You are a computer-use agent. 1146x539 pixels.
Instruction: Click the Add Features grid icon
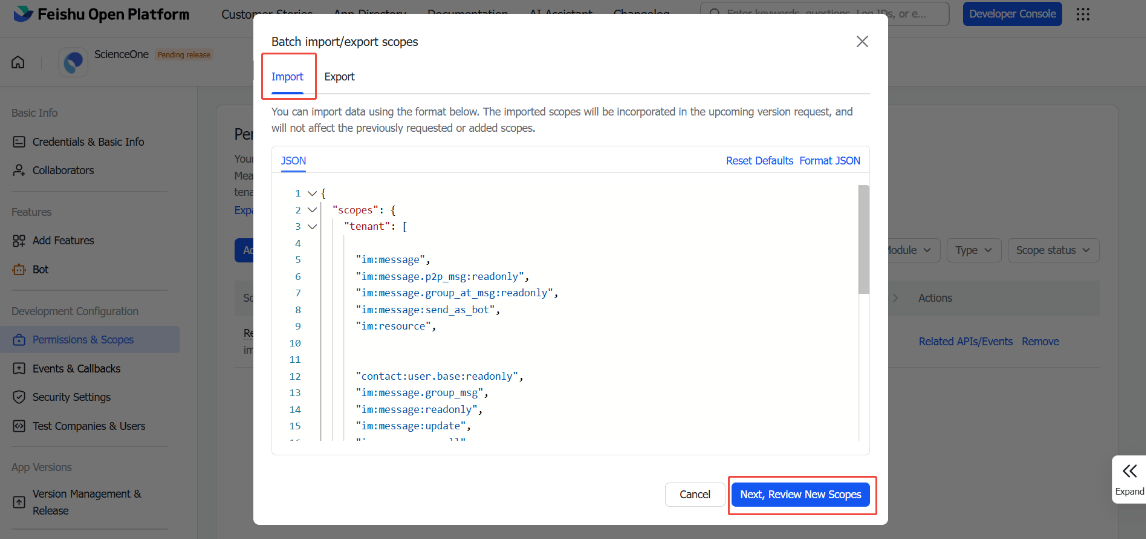pyautogui.click(x=19, y=241)
